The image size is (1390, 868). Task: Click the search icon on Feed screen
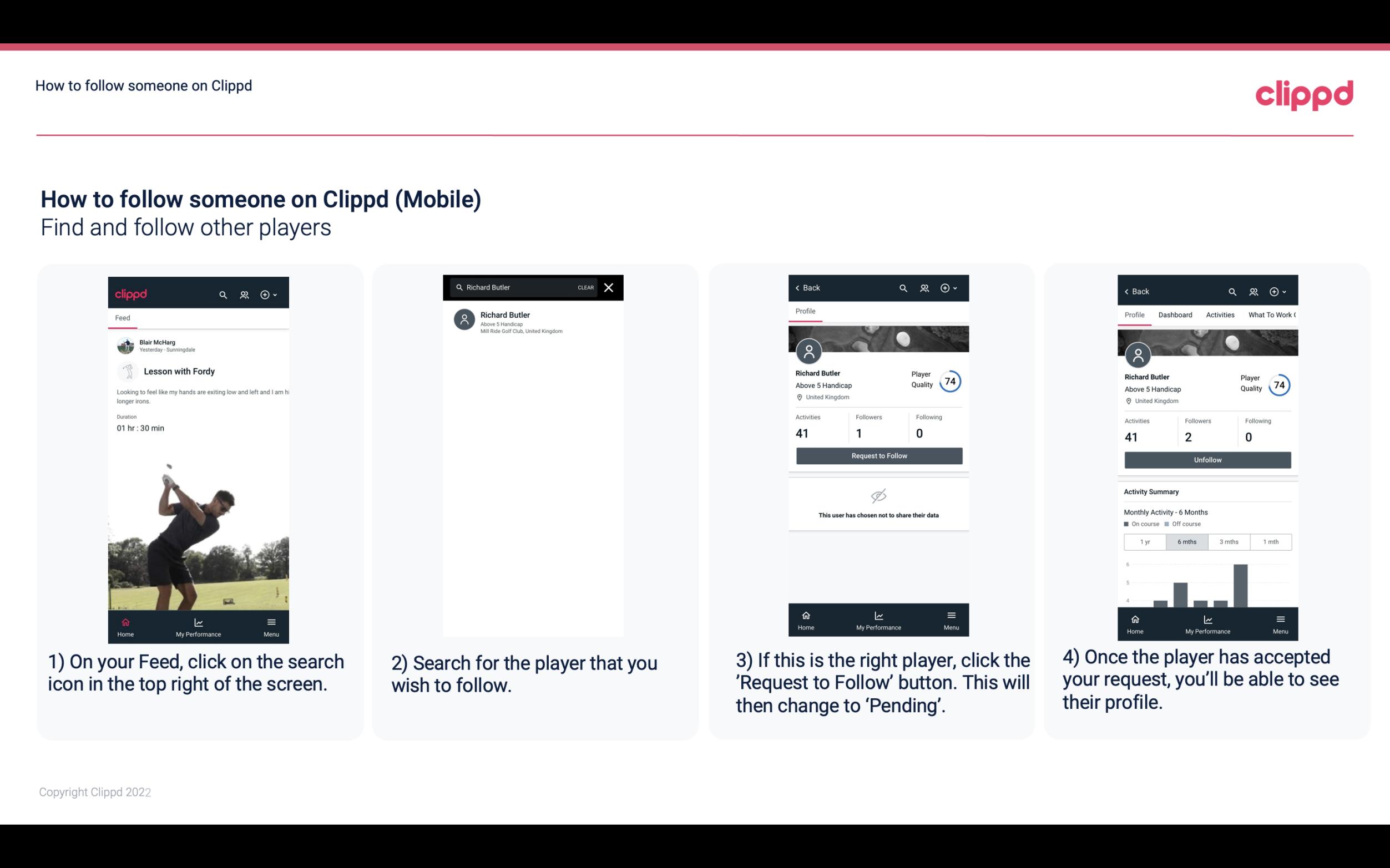(x=221, y=294)
